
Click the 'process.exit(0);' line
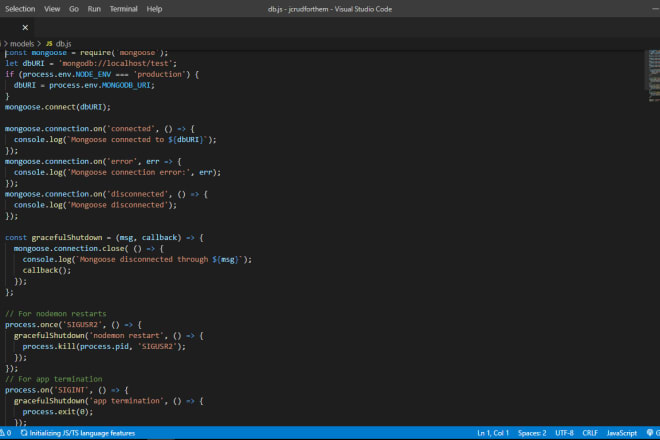(x=58, y=412)
